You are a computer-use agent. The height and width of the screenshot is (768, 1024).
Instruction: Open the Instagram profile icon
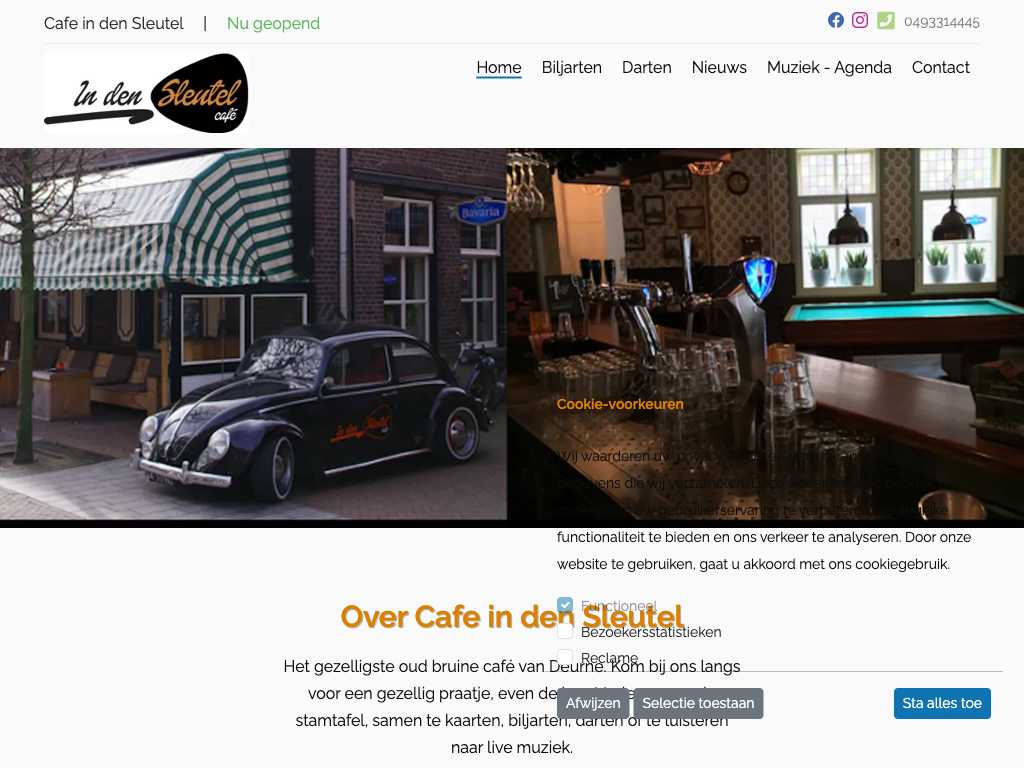coord(860,20)
